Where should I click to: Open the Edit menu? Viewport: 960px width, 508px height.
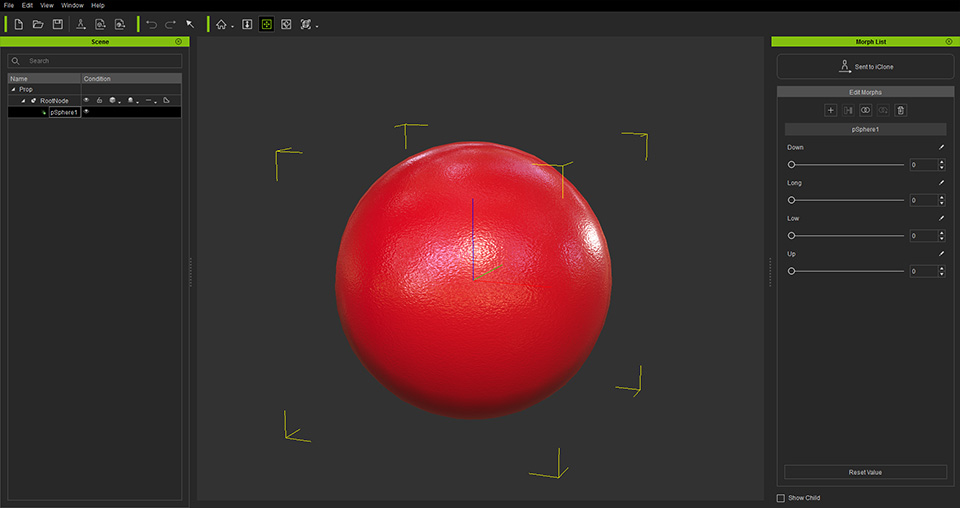[28, 5]
